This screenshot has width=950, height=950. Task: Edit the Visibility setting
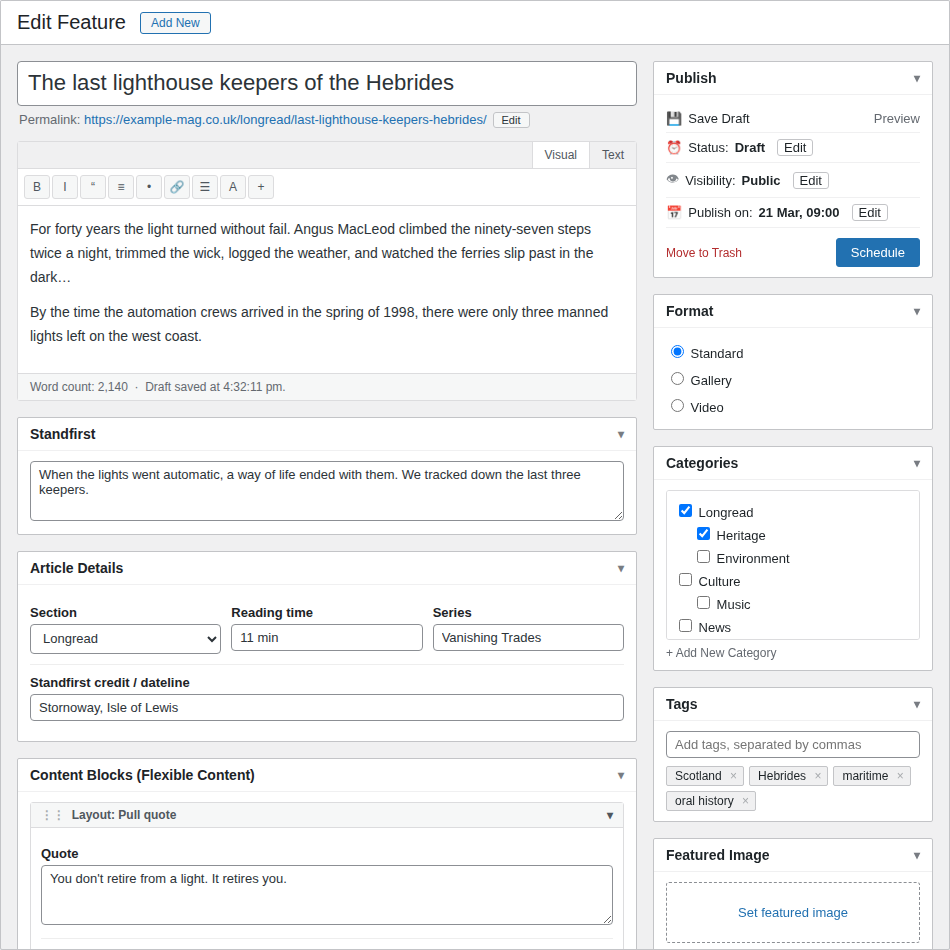pos(811,181)
